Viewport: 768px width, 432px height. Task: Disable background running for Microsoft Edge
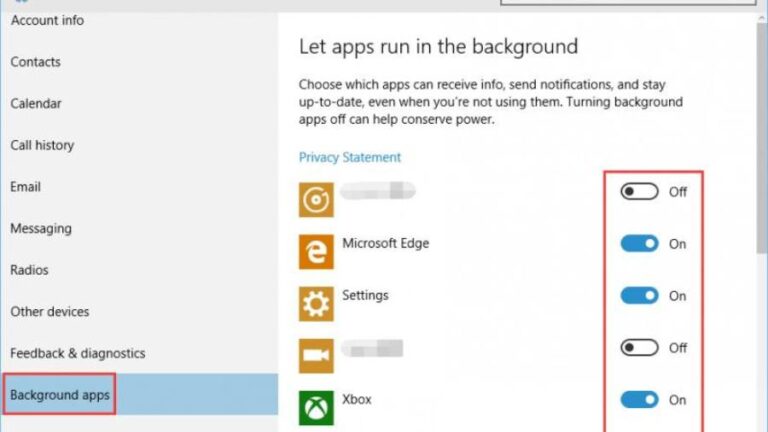point(639,243)
